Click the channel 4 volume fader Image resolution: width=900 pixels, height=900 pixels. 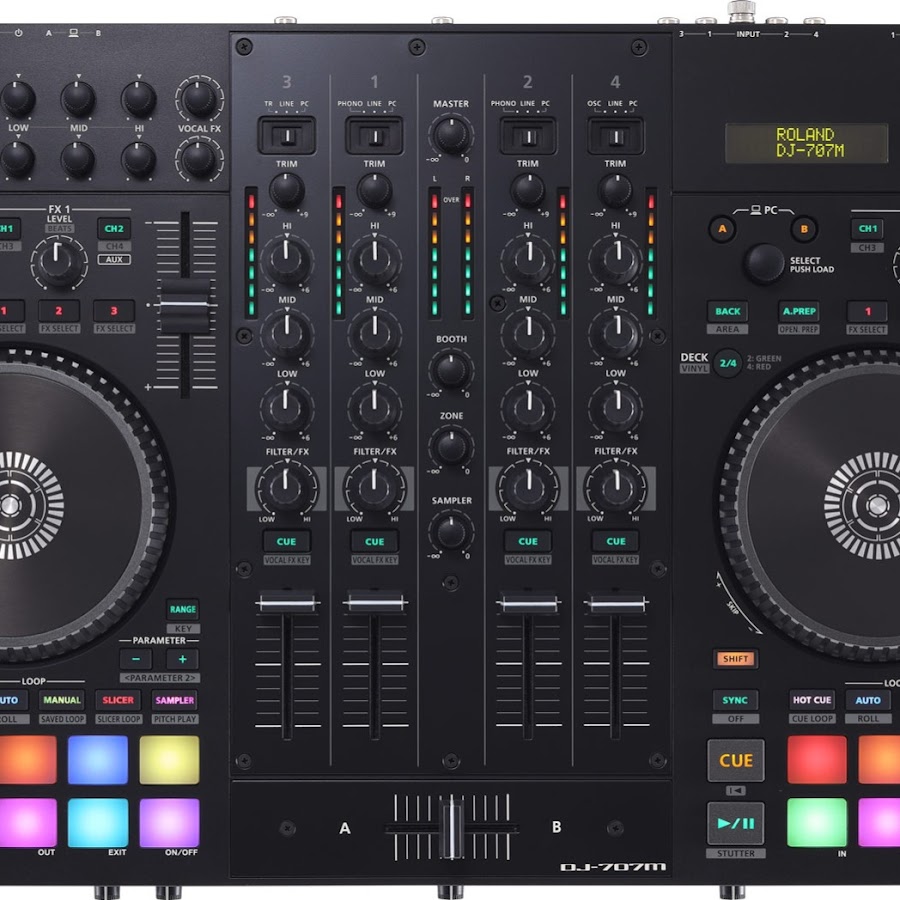point(616,603)
